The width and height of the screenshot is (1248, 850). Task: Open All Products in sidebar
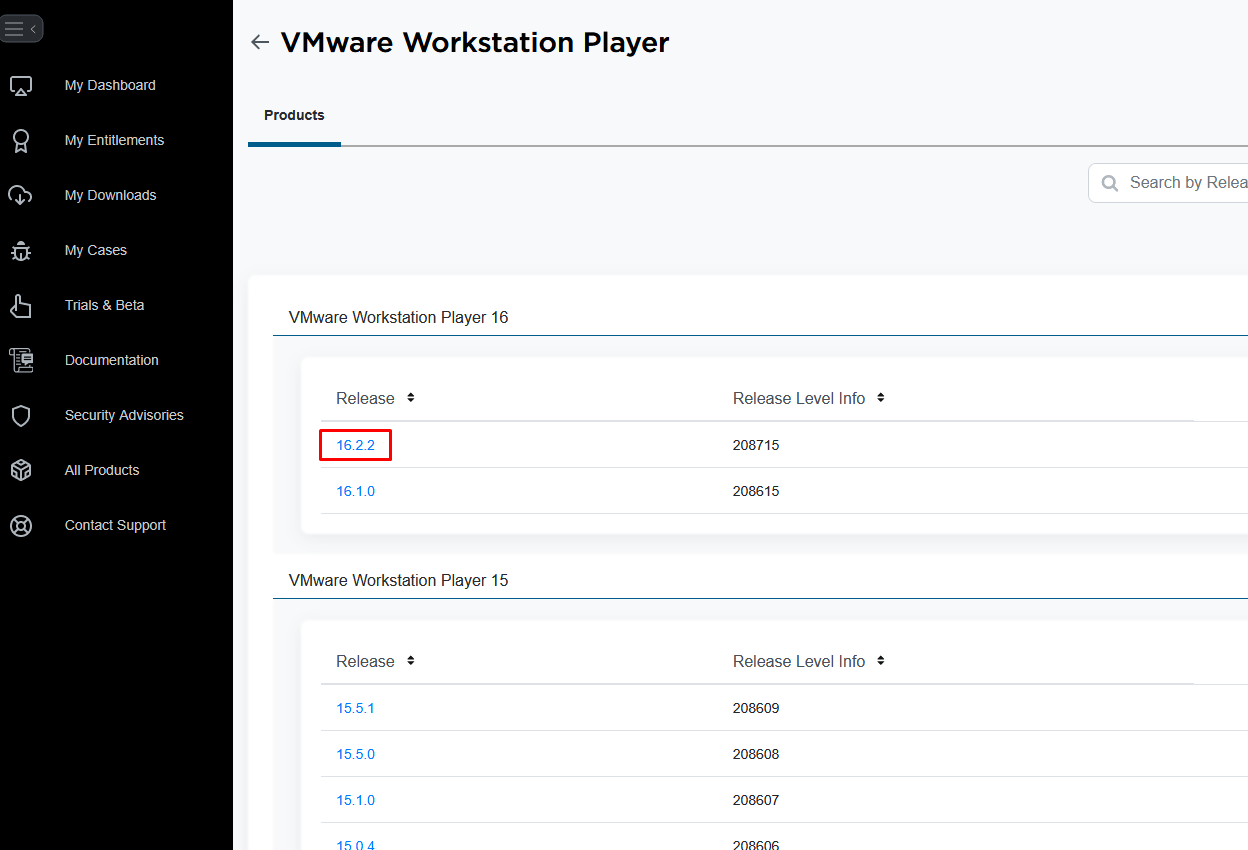point(102,471)
